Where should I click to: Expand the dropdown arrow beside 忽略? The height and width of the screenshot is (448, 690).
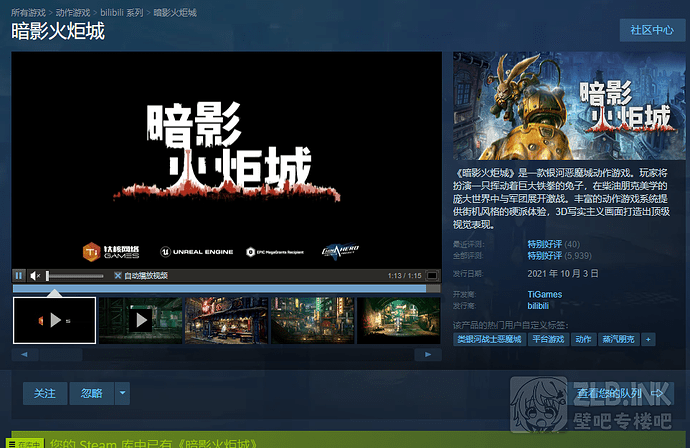(x=122, y=393)
